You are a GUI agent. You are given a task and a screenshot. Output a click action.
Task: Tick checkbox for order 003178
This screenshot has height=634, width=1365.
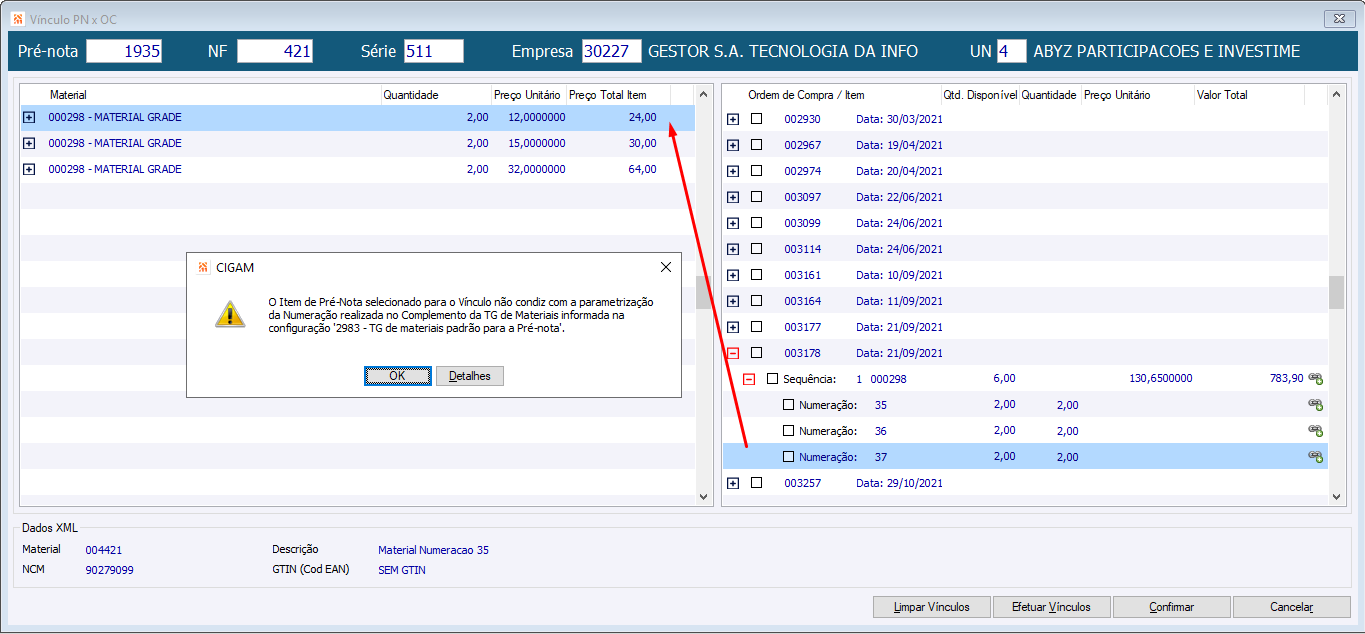point(757,352)
